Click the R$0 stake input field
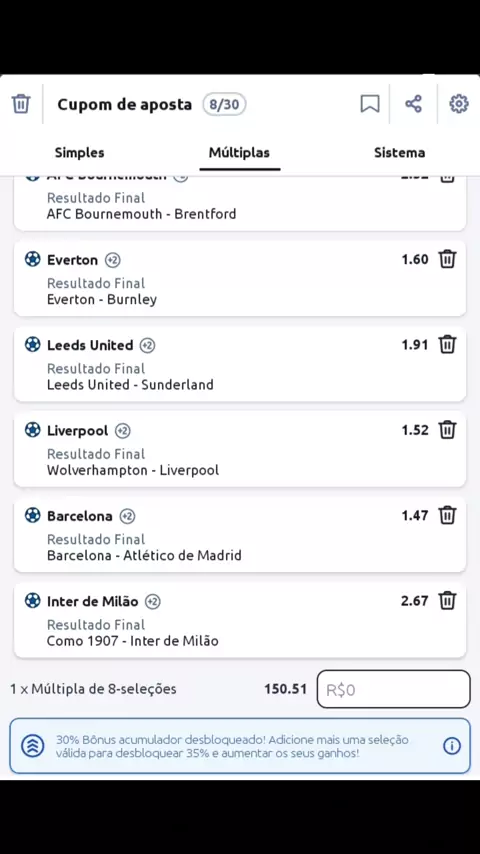Image resolution: width=480 pixels, height=854 pixels. [x=393, y=690]
